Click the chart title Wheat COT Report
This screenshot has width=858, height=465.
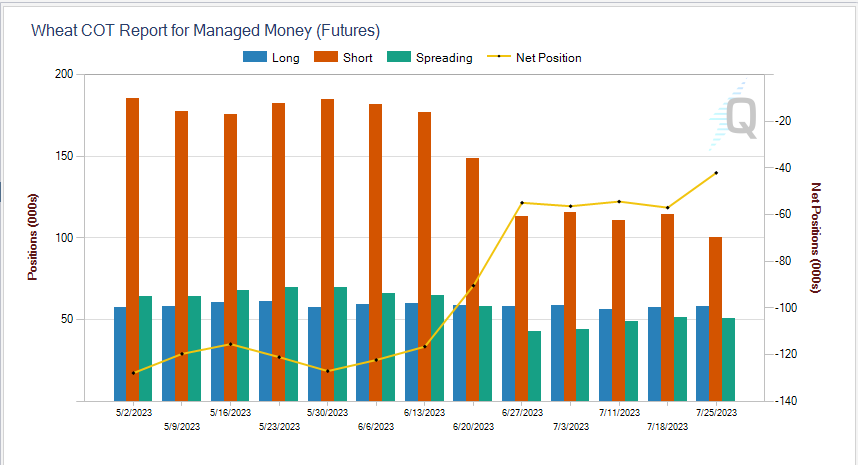[205, 30]
